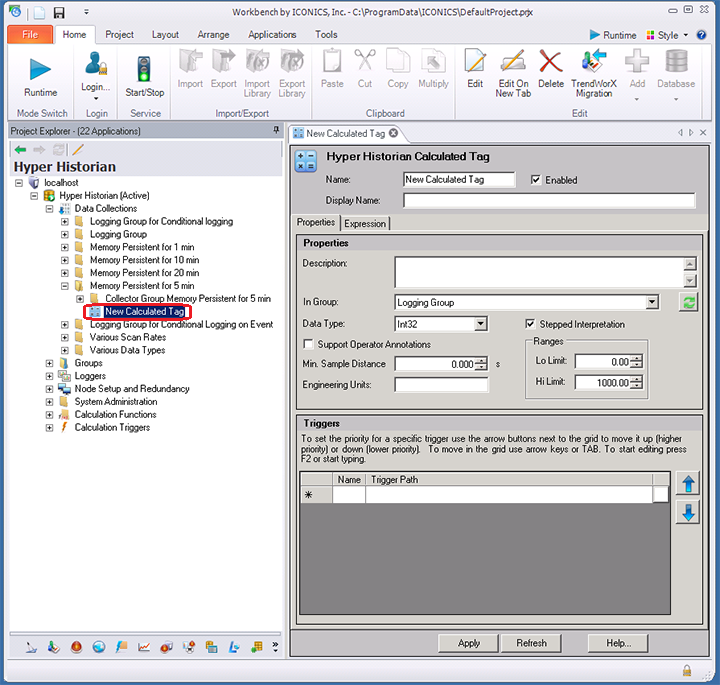The width and height of the screenshot is (720, 685).
Task: Click the Start/Stop service traffic light icon
Action: 145,69
